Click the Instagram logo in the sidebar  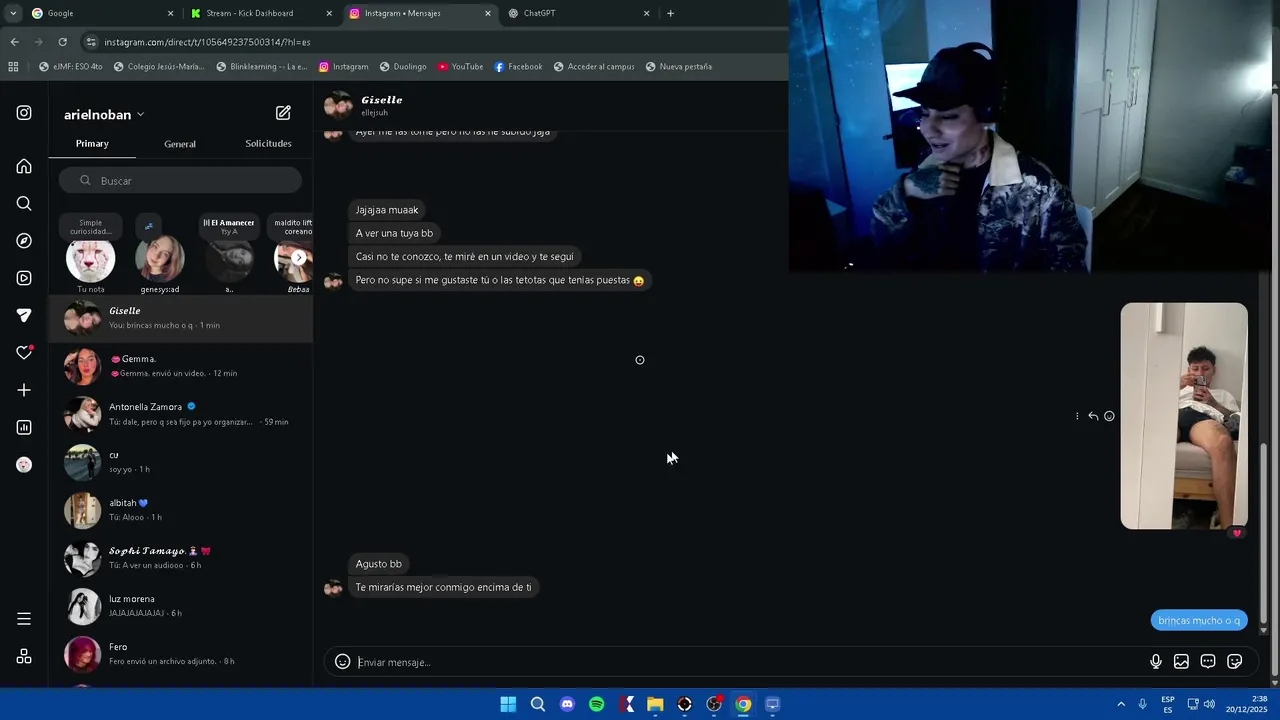(24, 113)
